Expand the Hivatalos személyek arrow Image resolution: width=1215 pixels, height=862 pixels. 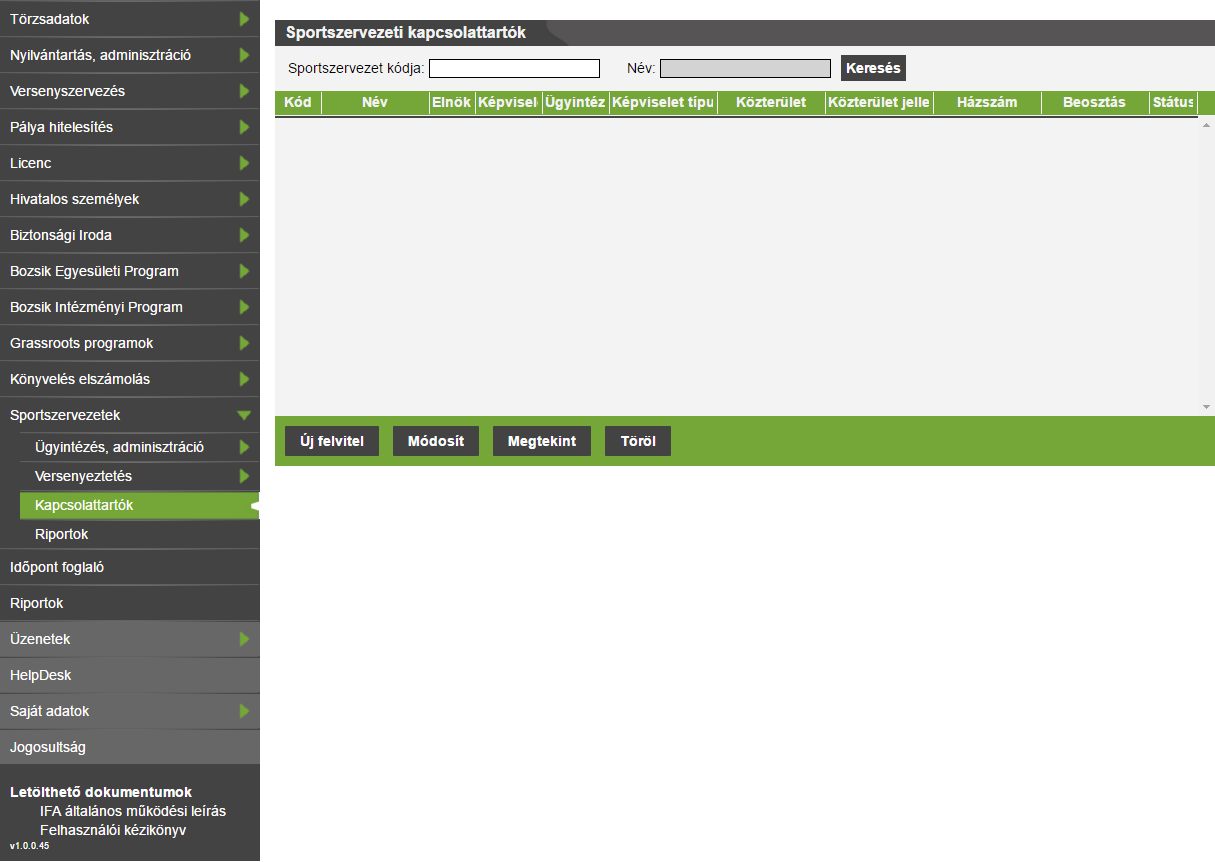[244, 199]
